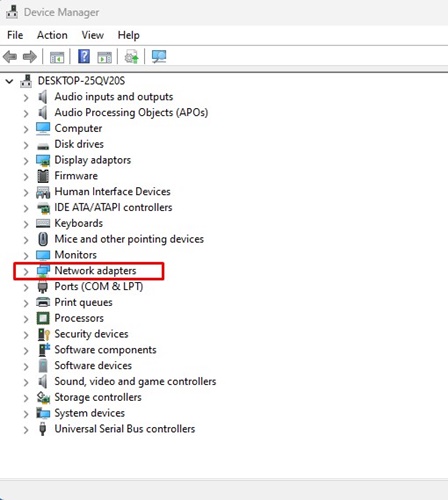Click the Forward arrow toolbar icon
Image resolution: width=448 pixels, height=500 pixels.
(30, 57)
